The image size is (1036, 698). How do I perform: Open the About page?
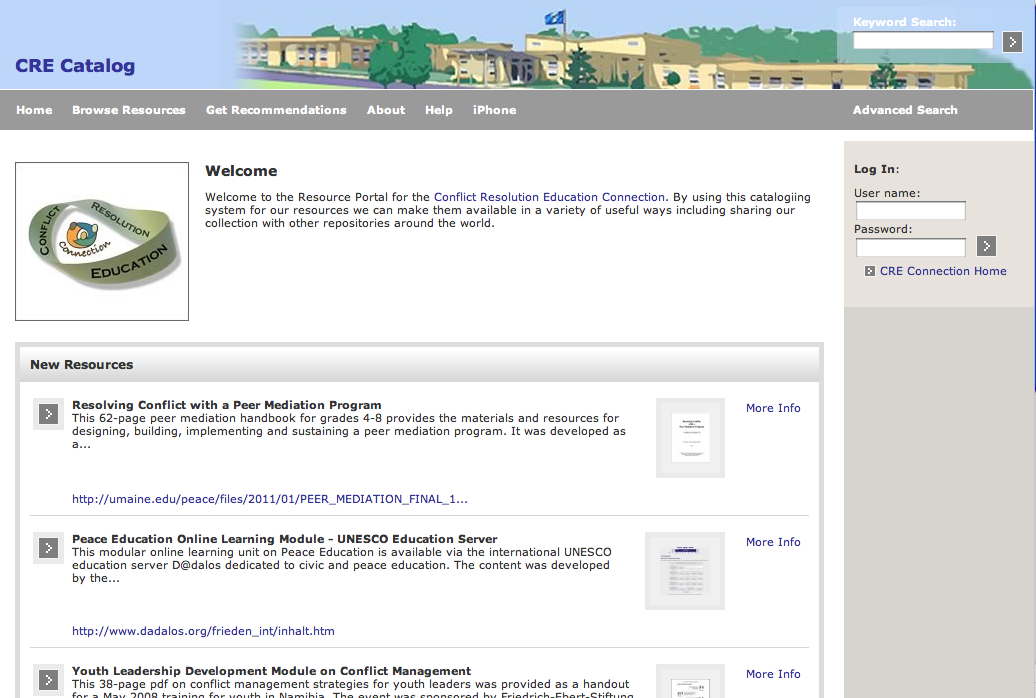[x=386, y=110]
